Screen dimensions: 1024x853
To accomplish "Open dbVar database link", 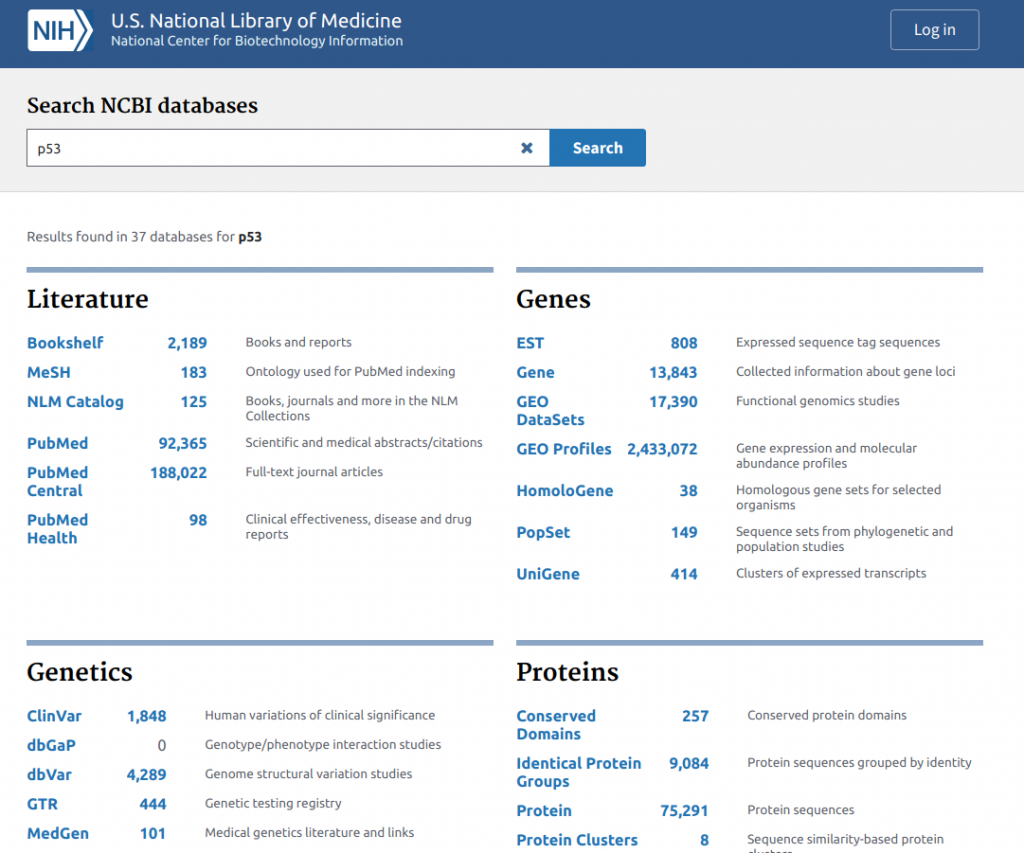I will [49, 775].
